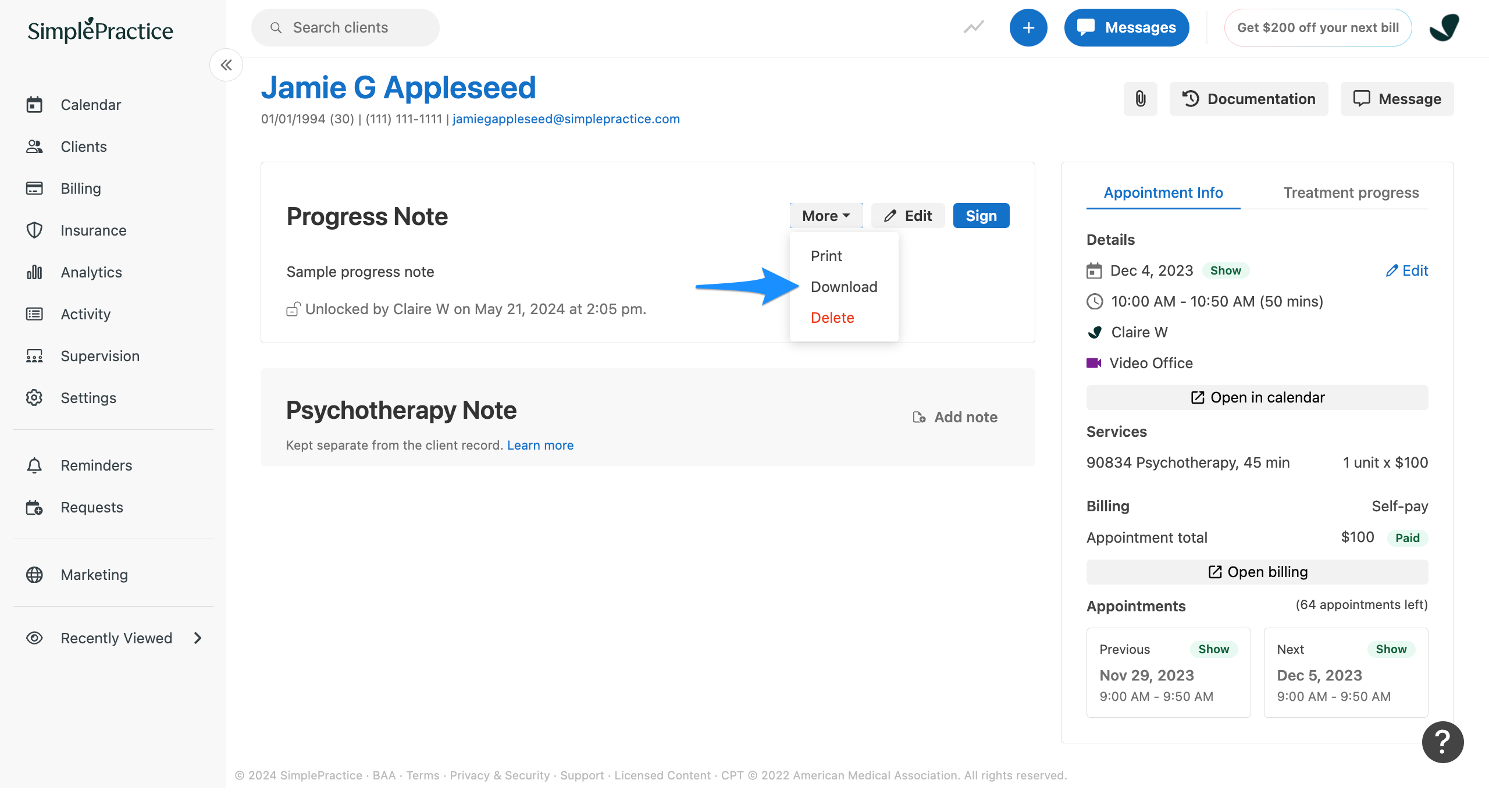Open the Next appointment Dec 5, 2023 card
The image size is (1489, 812).
point(1346,672)
